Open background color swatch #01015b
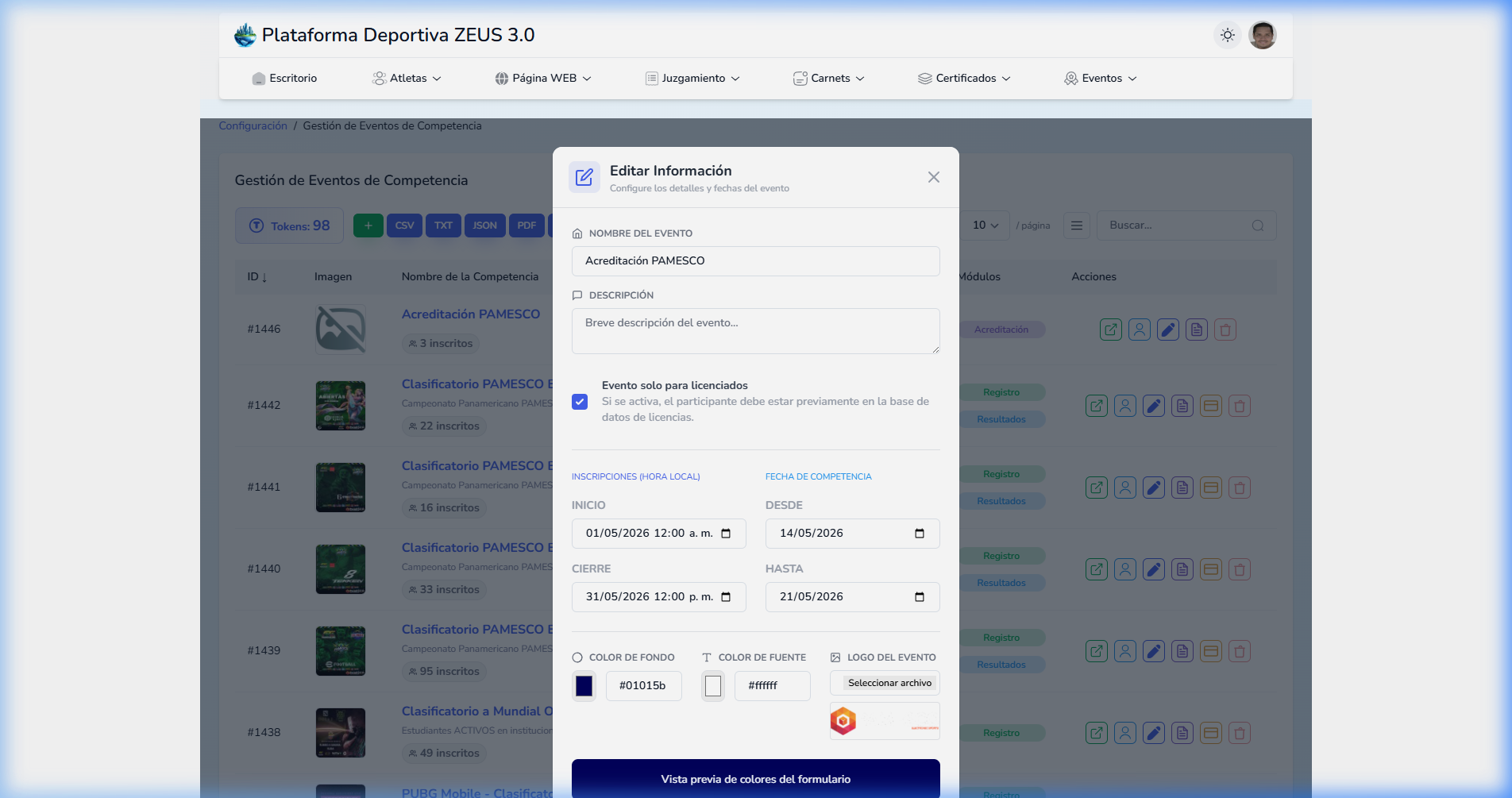This screenshot has height=798, width=1512. click(584, 686)
